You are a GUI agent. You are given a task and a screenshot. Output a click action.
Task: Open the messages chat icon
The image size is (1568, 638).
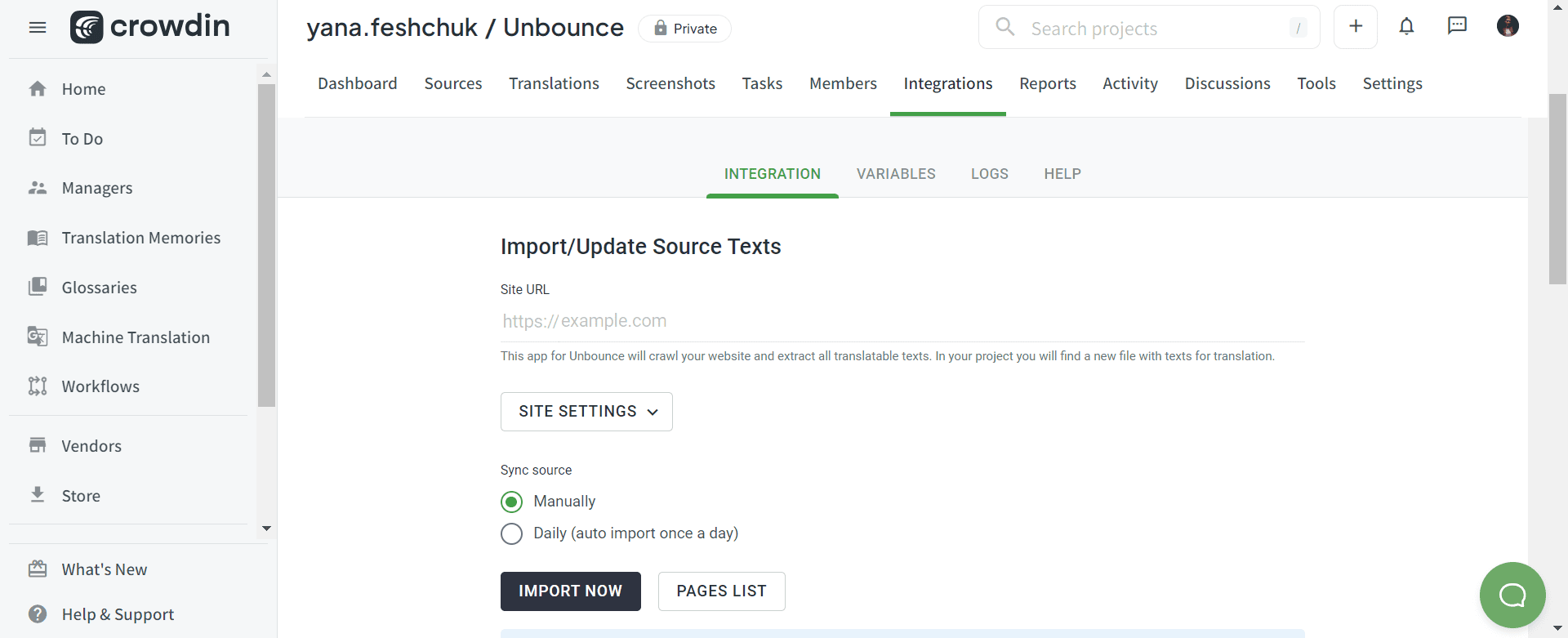1457,26
